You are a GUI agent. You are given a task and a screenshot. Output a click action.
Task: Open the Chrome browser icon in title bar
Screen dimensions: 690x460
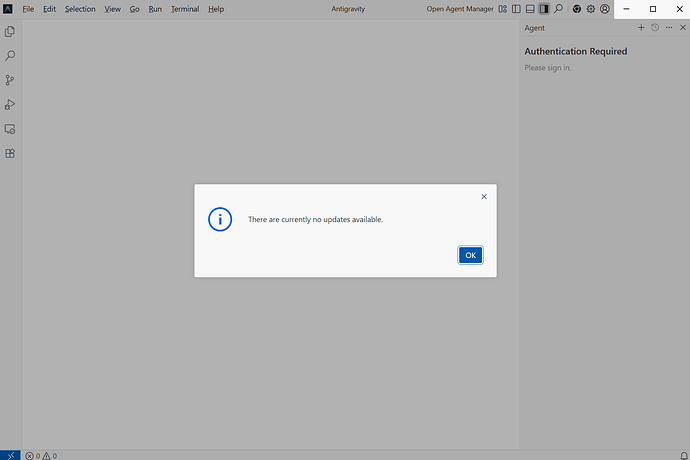pos(576,9)
